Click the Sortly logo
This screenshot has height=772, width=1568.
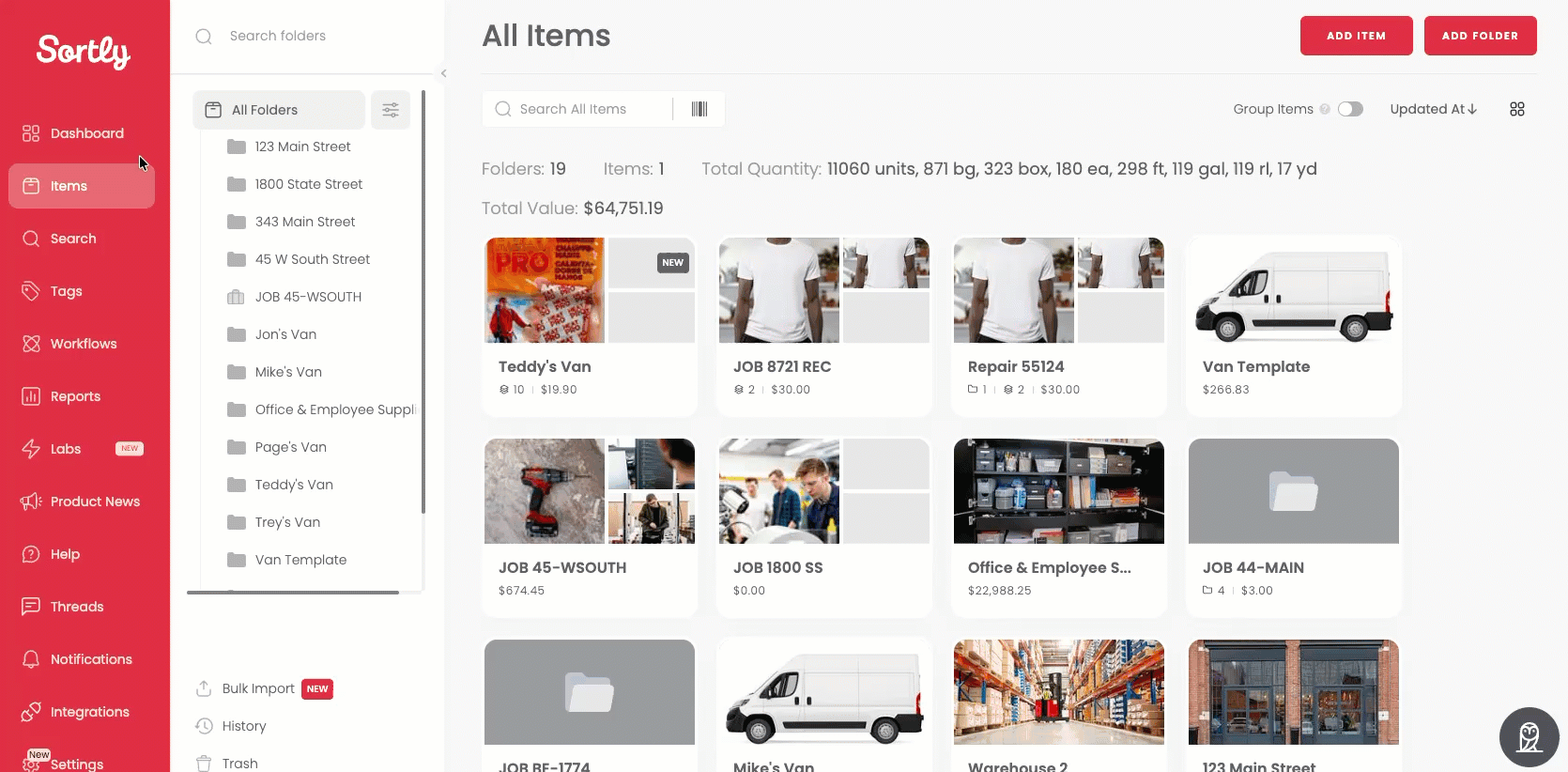click(84, 51)
